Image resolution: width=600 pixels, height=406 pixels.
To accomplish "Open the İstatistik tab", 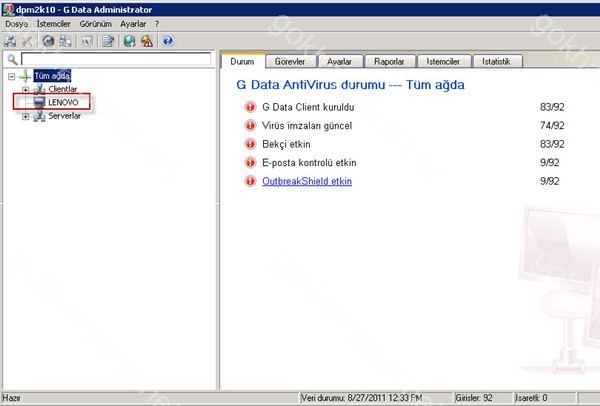I will (x=495, y=61).
